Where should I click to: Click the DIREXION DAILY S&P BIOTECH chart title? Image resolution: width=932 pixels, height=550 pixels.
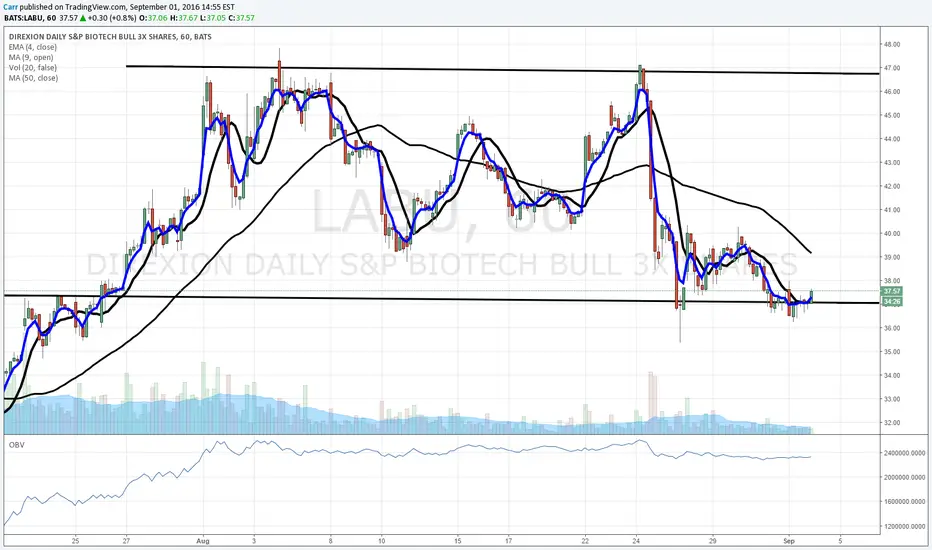point(110,37)
